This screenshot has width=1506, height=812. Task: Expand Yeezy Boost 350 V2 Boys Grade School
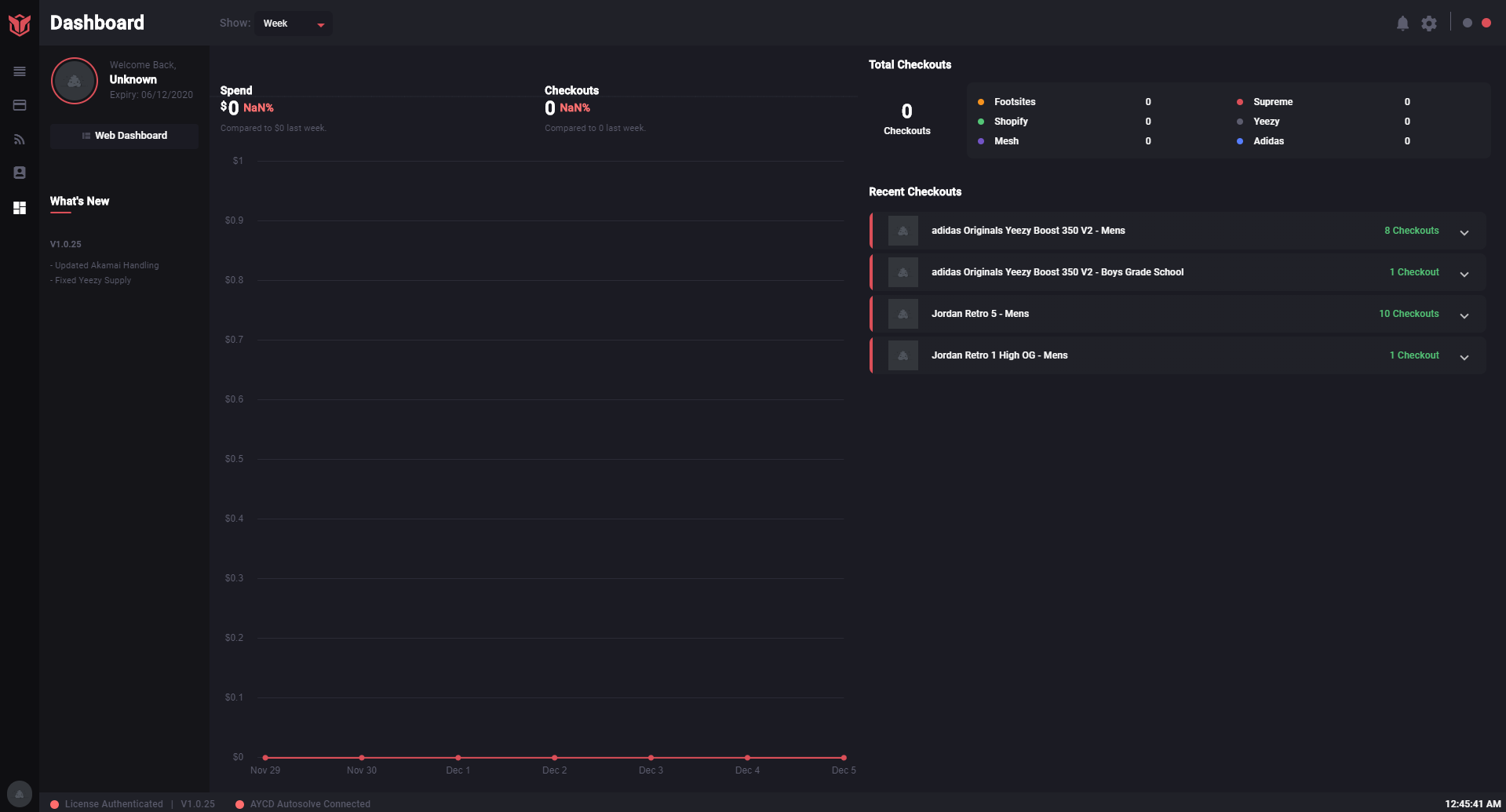click(1464, 274)
